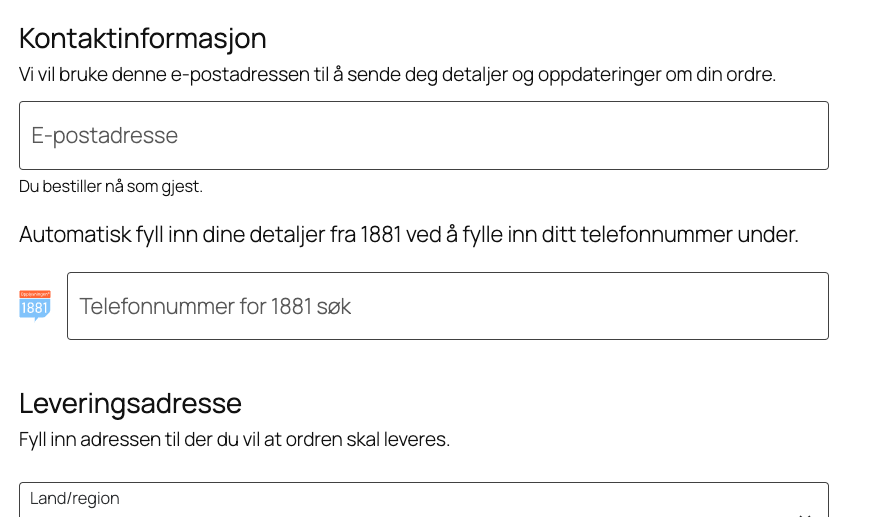Click the 'Fyll inn adressen' instruction text
Image resolution: width=883 pixels, height=517 pixels.
[x=234, y=439]
